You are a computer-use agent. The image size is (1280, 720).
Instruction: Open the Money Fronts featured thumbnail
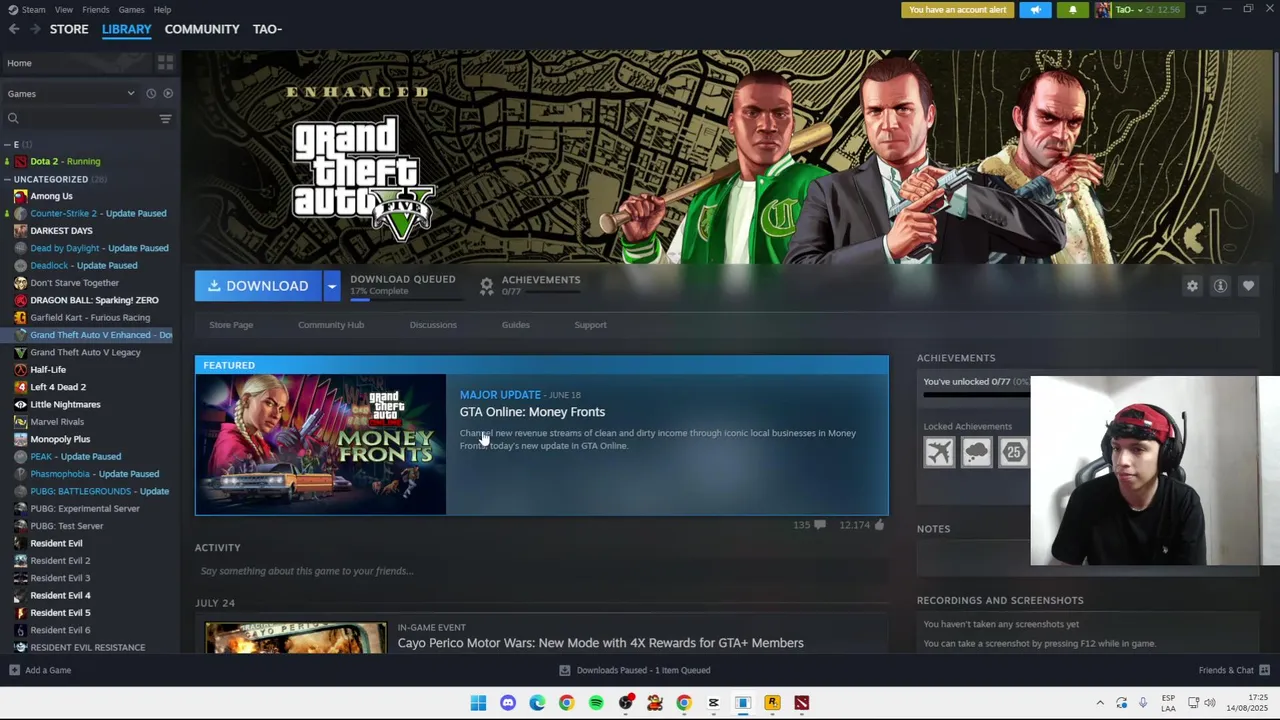[321, 445]
